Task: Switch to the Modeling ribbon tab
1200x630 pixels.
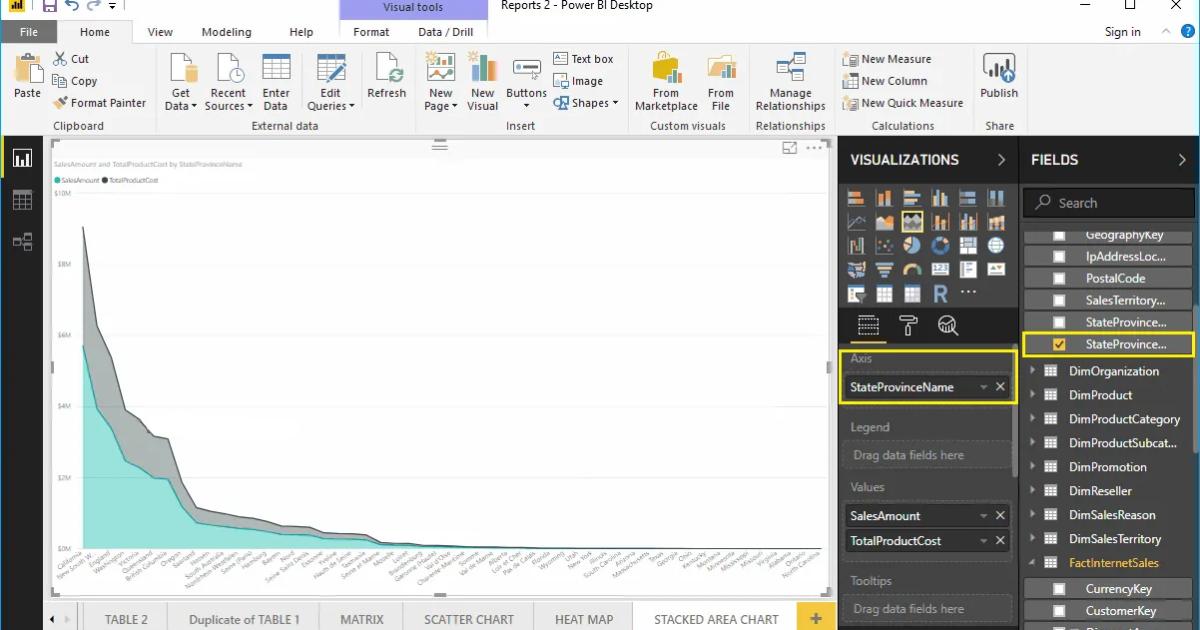Action: [226, 31]
